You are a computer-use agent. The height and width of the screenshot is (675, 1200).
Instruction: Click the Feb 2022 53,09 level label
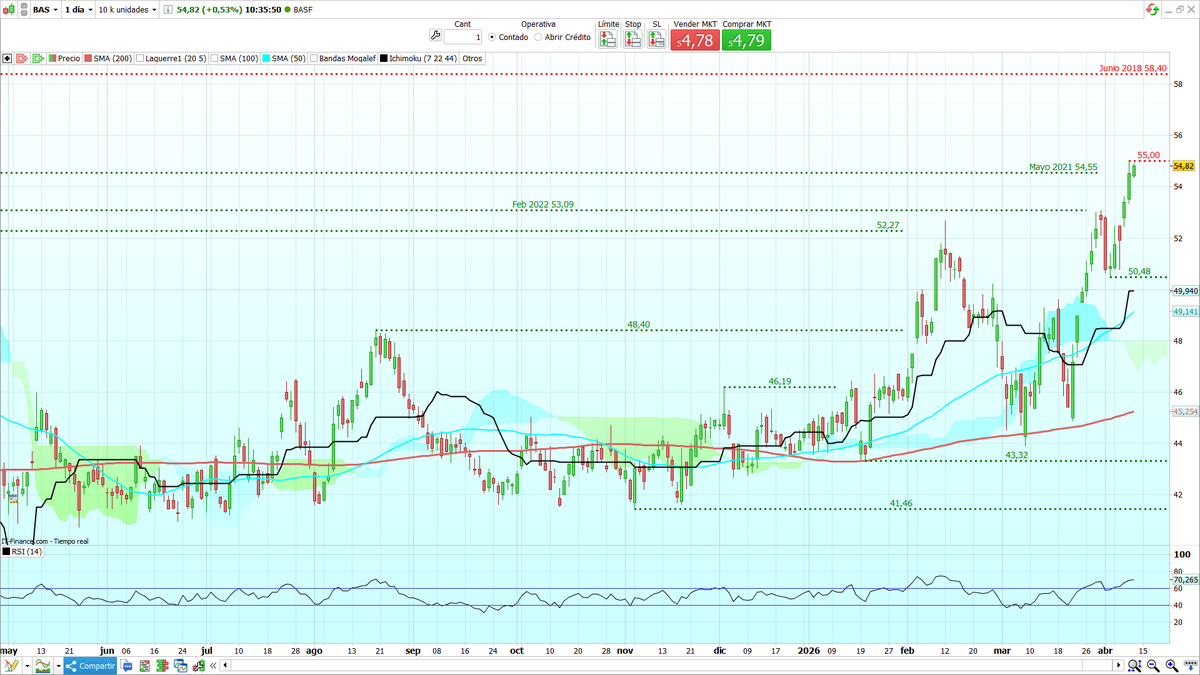pyautogui.click(x=542, y=205)
